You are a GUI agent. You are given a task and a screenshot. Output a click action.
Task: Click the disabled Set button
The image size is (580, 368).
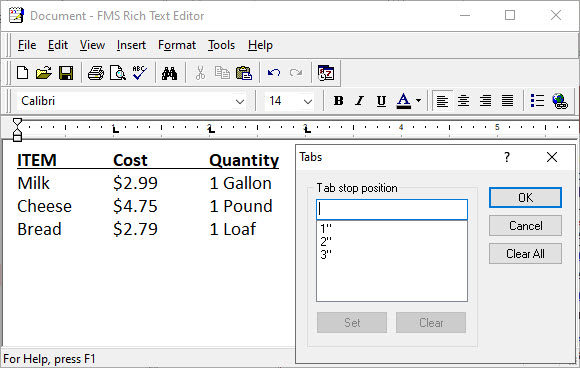pos(352,323)
